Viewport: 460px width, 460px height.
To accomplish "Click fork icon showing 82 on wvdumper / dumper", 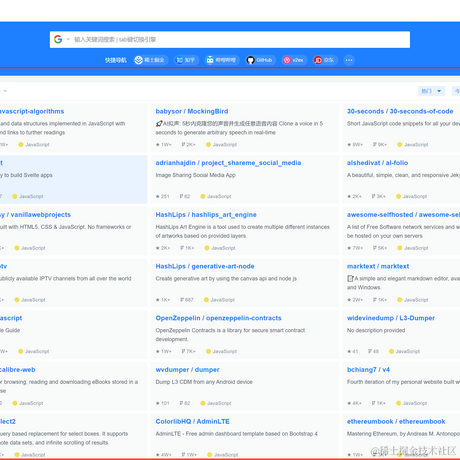I will (x=181, y=403).
